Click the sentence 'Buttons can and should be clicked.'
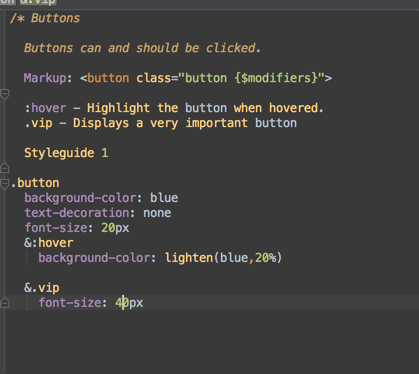The image size is (419, 374). click(142, 48)
